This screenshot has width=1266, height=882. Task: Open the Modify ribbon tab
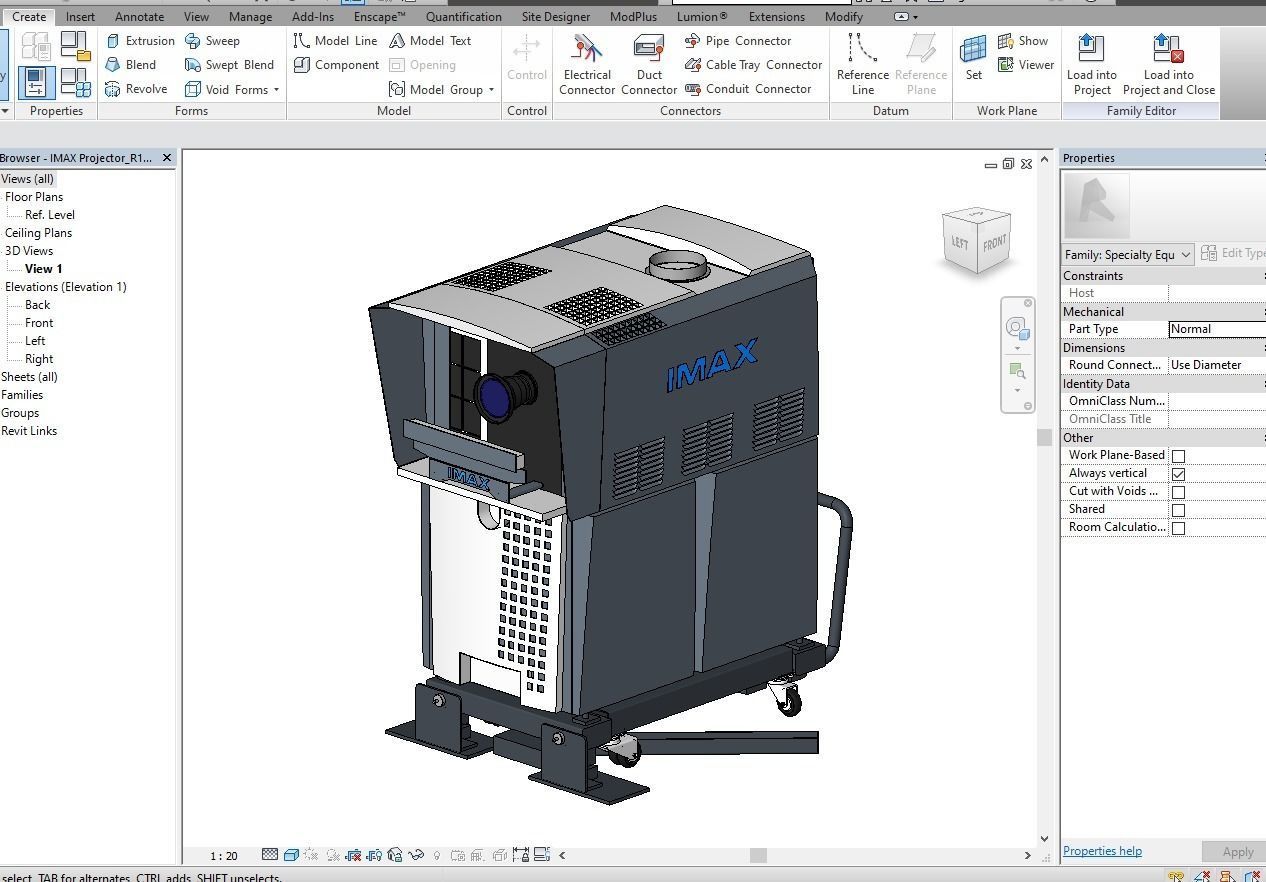point(843,17)
